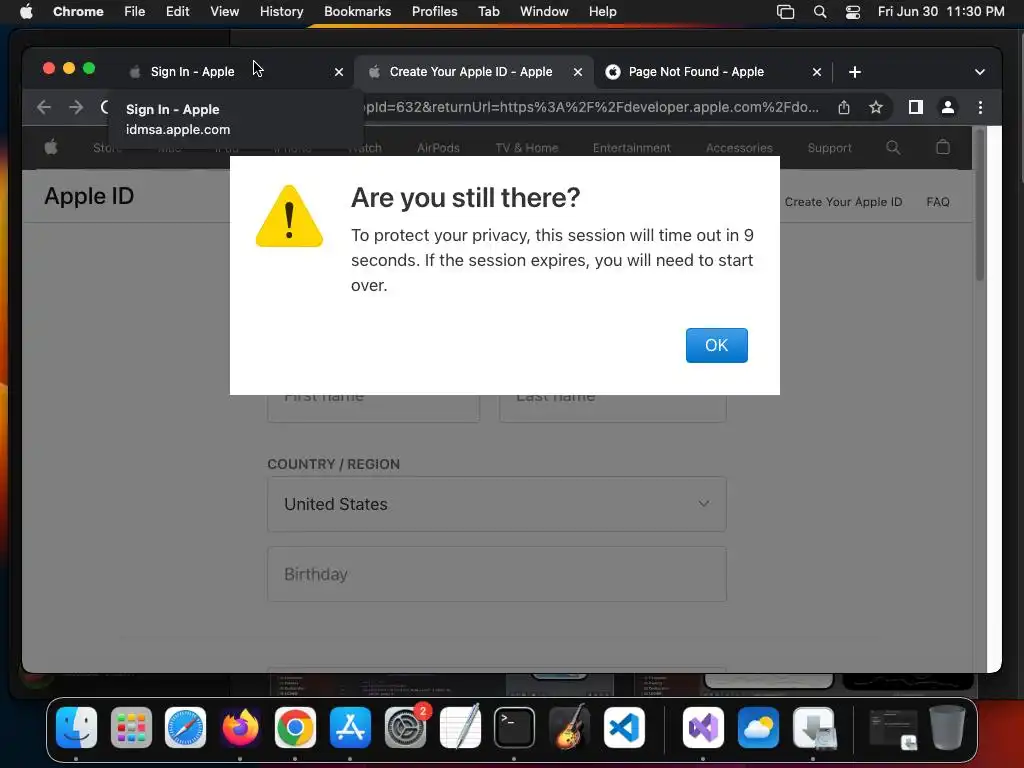Viewport: 1024px width, 768px height.
Task: Open Google Chrome from the Dock
Action: pyautogui.click(x=295, y=728)
